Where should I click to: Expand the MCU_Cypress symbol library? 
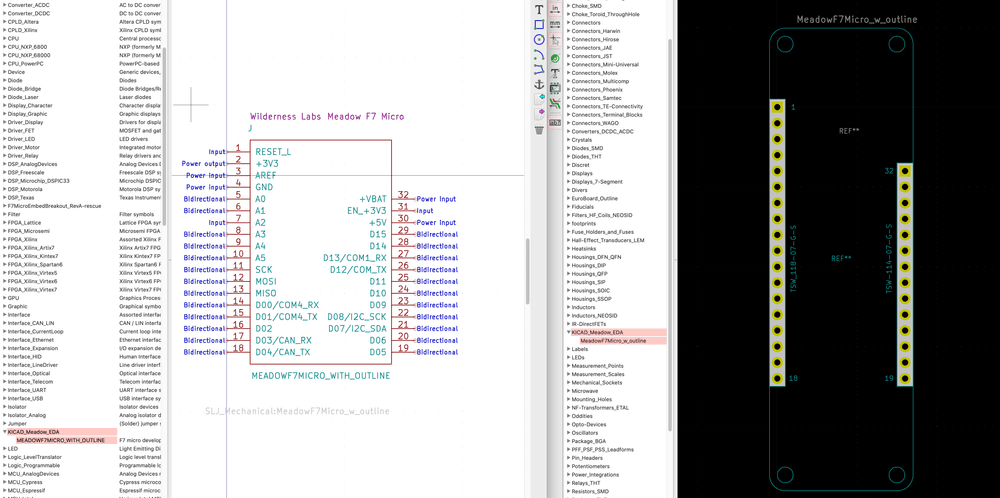click(x=5, y=482)
